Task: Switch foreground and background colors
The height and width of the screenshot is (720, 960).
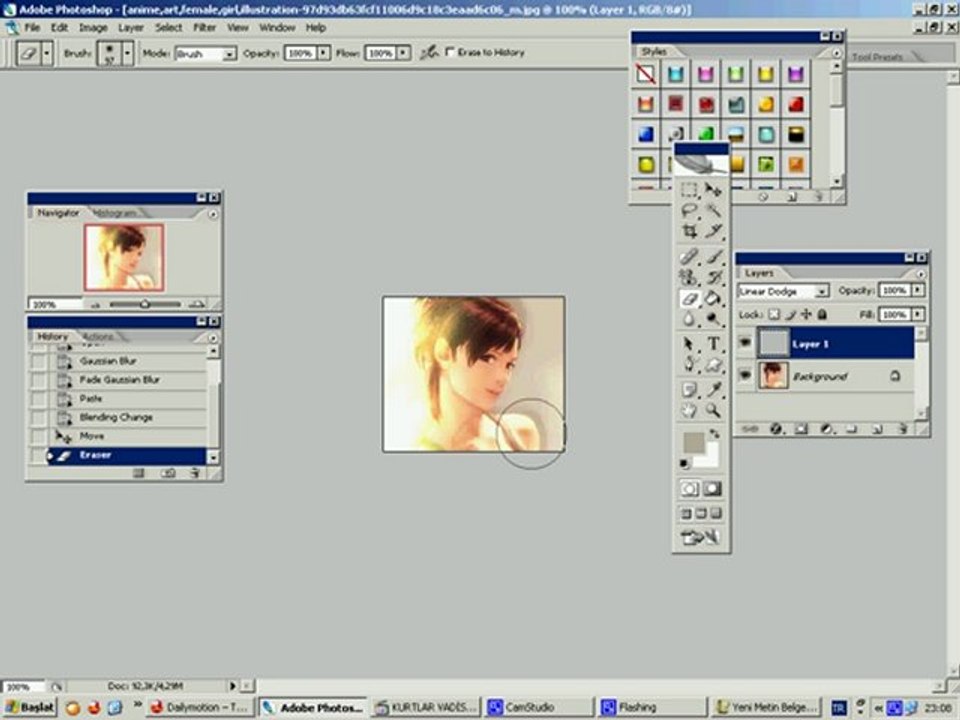Action: pos(714,433)
